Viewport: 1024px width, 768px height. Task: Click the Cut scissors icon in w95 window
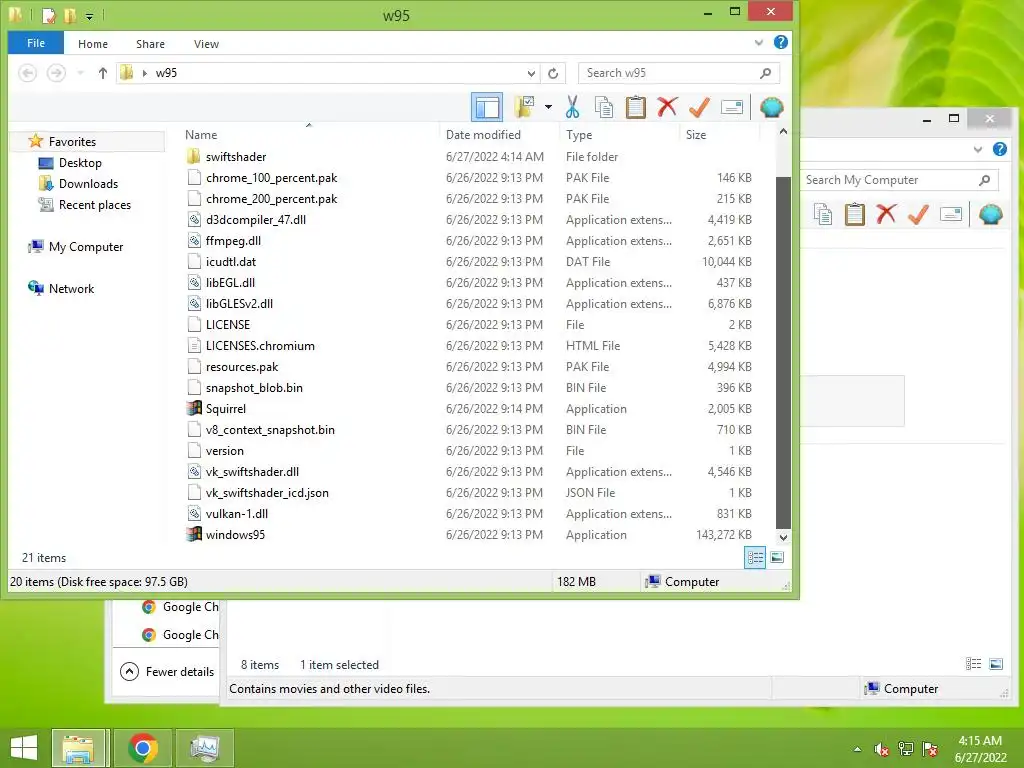click(x=572, y=107)
